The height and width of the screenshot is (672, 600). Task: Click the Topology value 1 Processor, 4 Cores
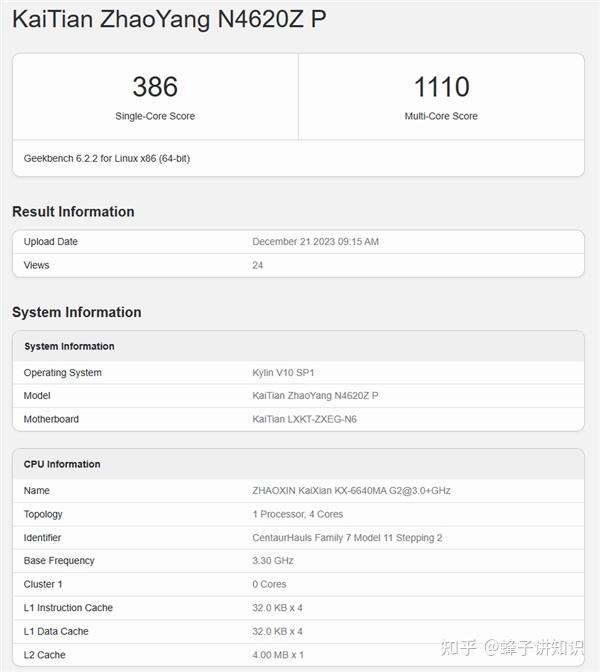297,514
